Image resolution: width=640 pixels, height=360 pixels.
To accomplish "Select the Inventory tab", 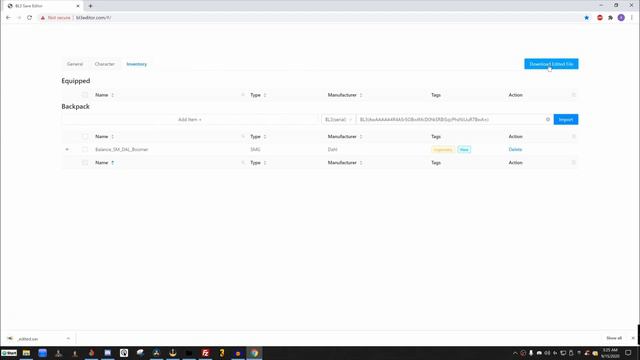I will [136, 64].
